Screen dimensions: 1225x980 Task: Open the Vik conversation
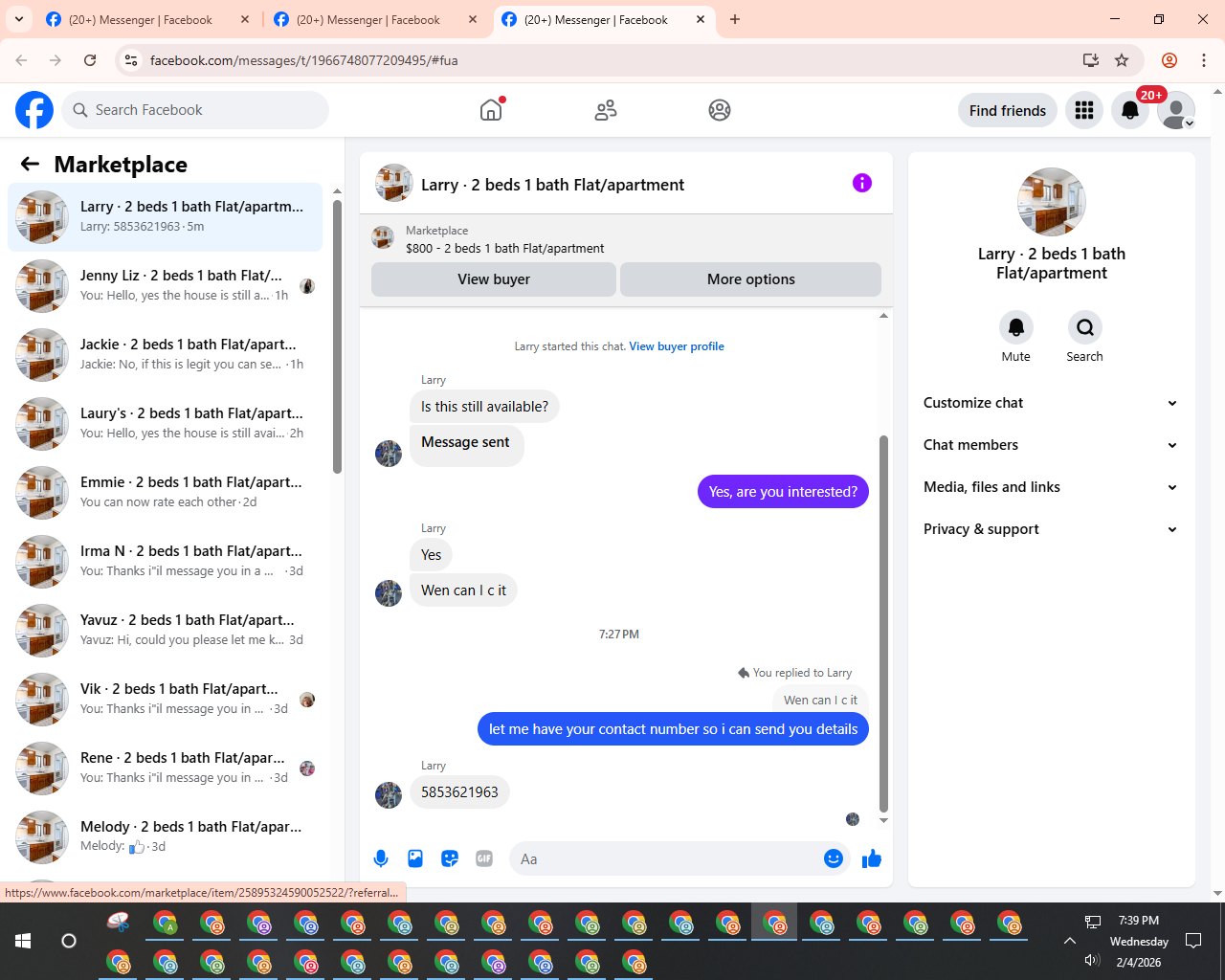point(165,700)
